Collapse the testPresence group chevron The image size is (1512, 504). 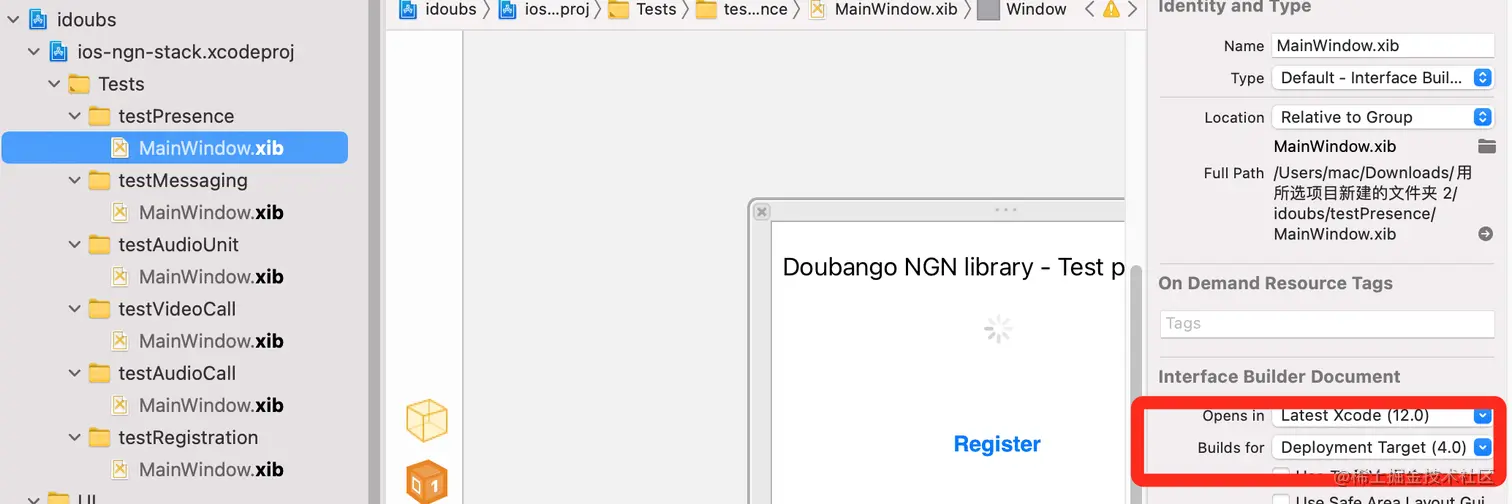(x=75, y=116)
